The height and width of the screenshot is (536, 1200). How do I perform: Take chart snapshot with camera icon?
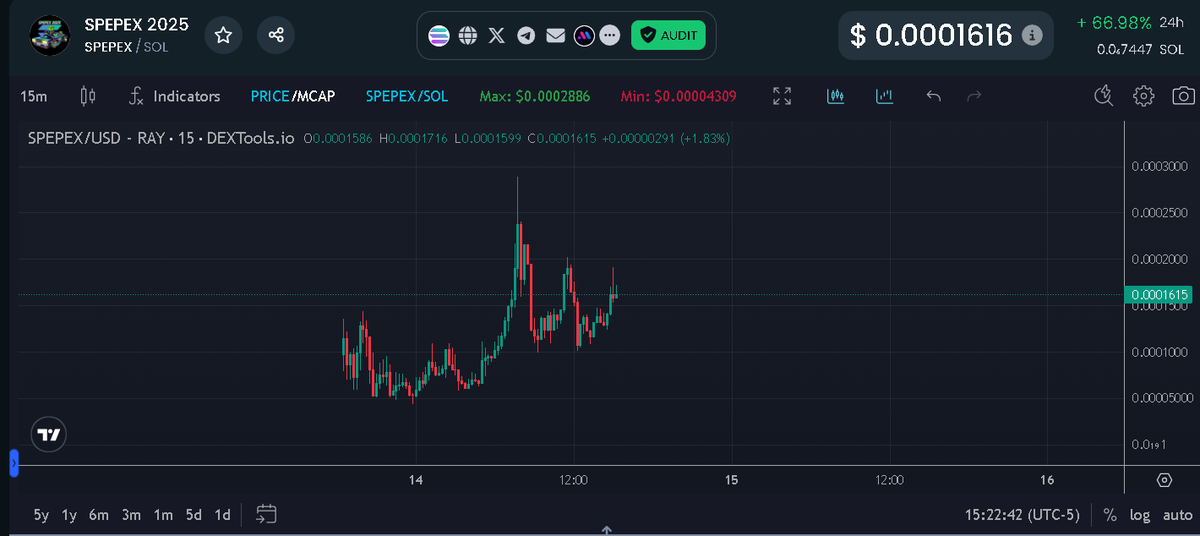click(1183, 96)
